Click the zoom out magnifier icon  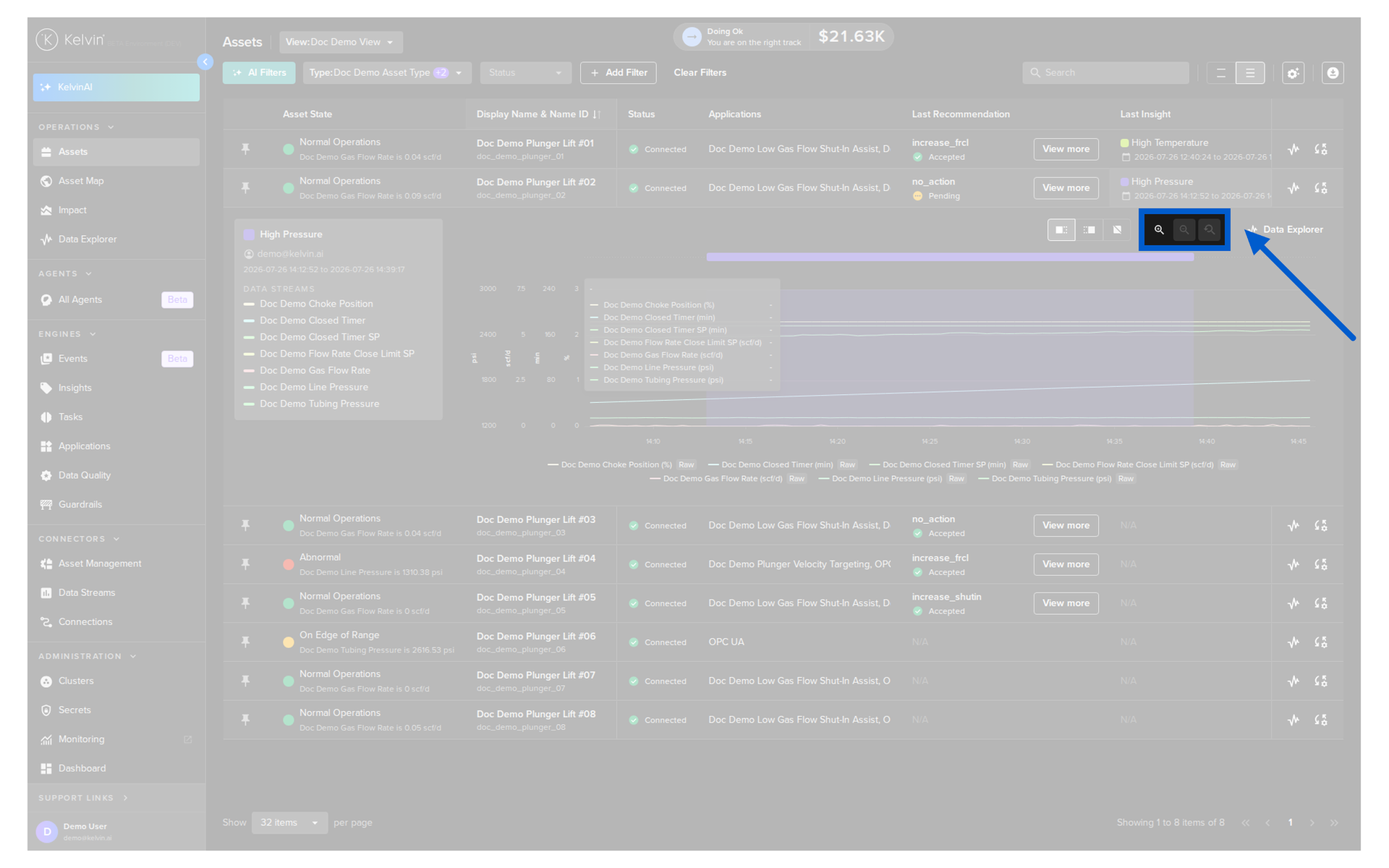pyautogui.click(x=1184, y=230)
